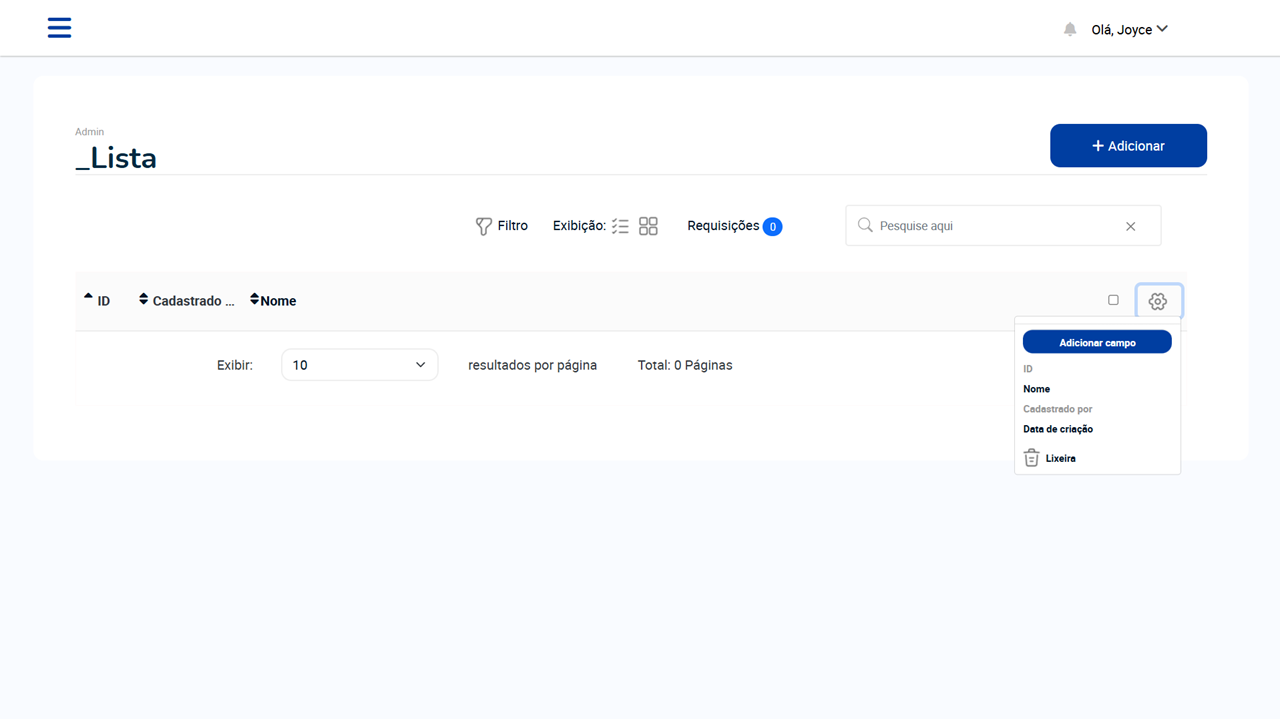
Task: Toggle the gear column settings button
Action: click(x=1158, y=301)
